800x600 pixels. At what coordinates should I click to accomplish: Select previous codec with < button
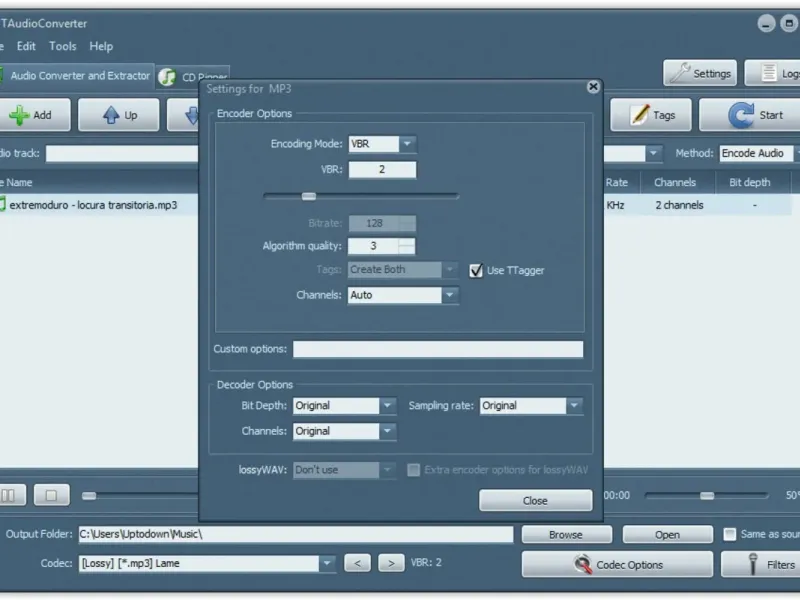point(357,563)
